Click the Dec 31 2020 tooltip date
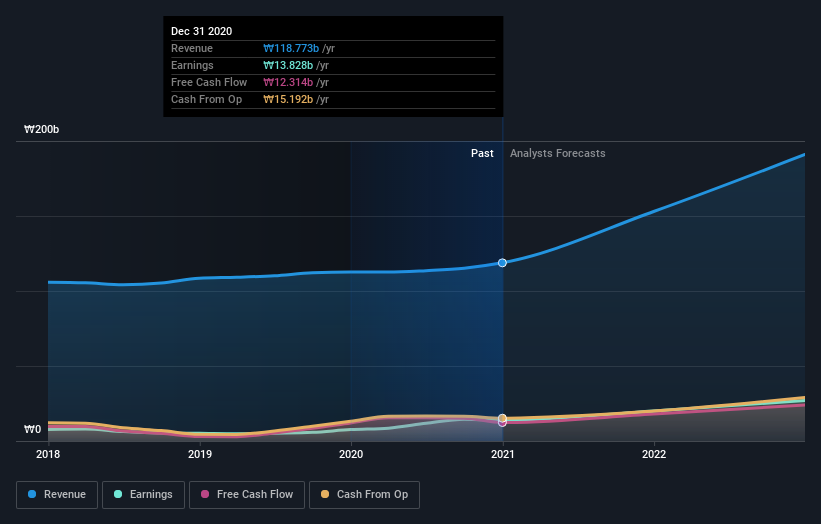821x524 pixels. click(x=202, y=31)
